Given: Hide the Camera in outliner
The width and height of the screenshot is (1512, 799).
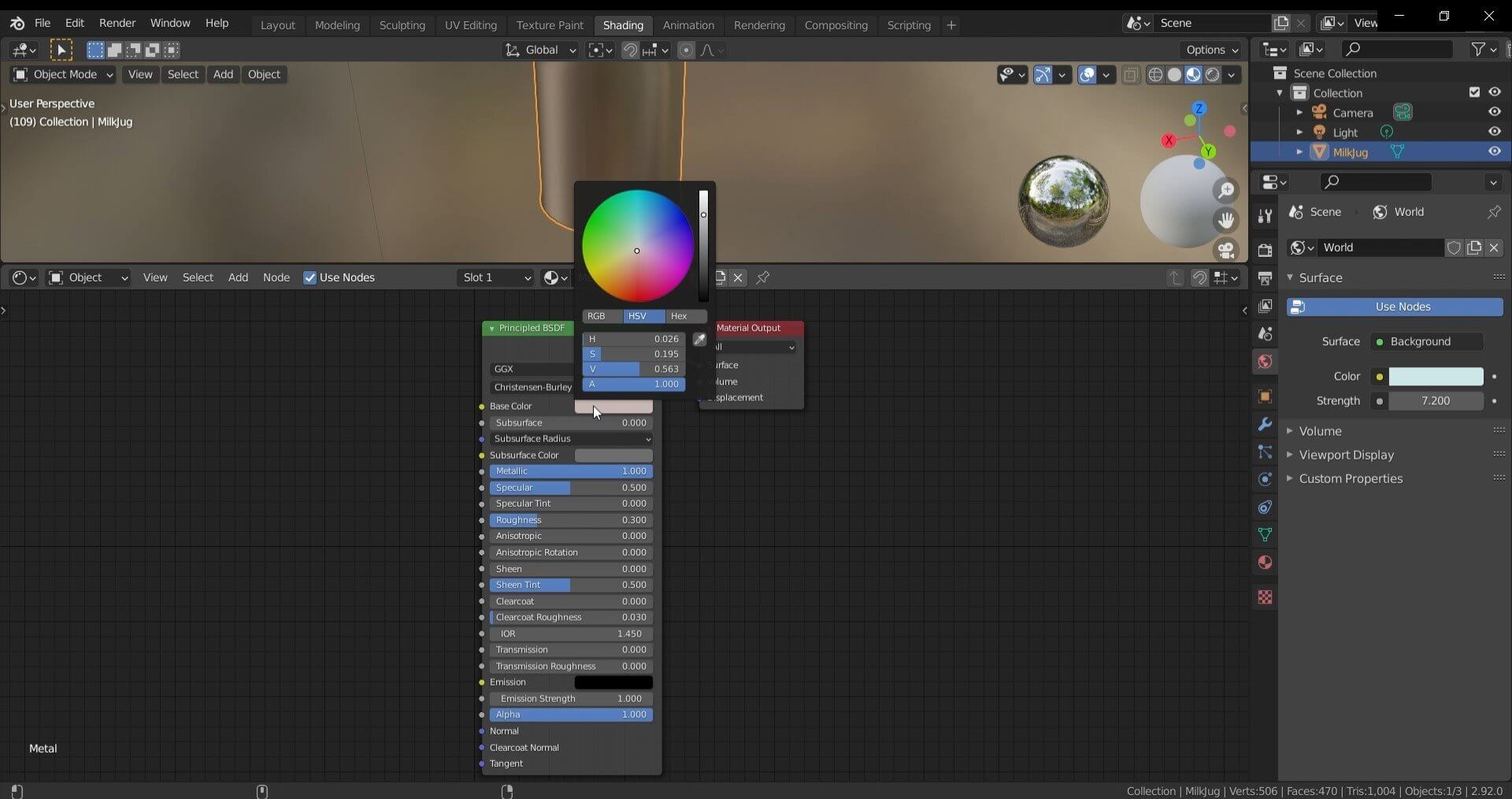Looking at the screenshot, I should click(x=1494, y=112).
